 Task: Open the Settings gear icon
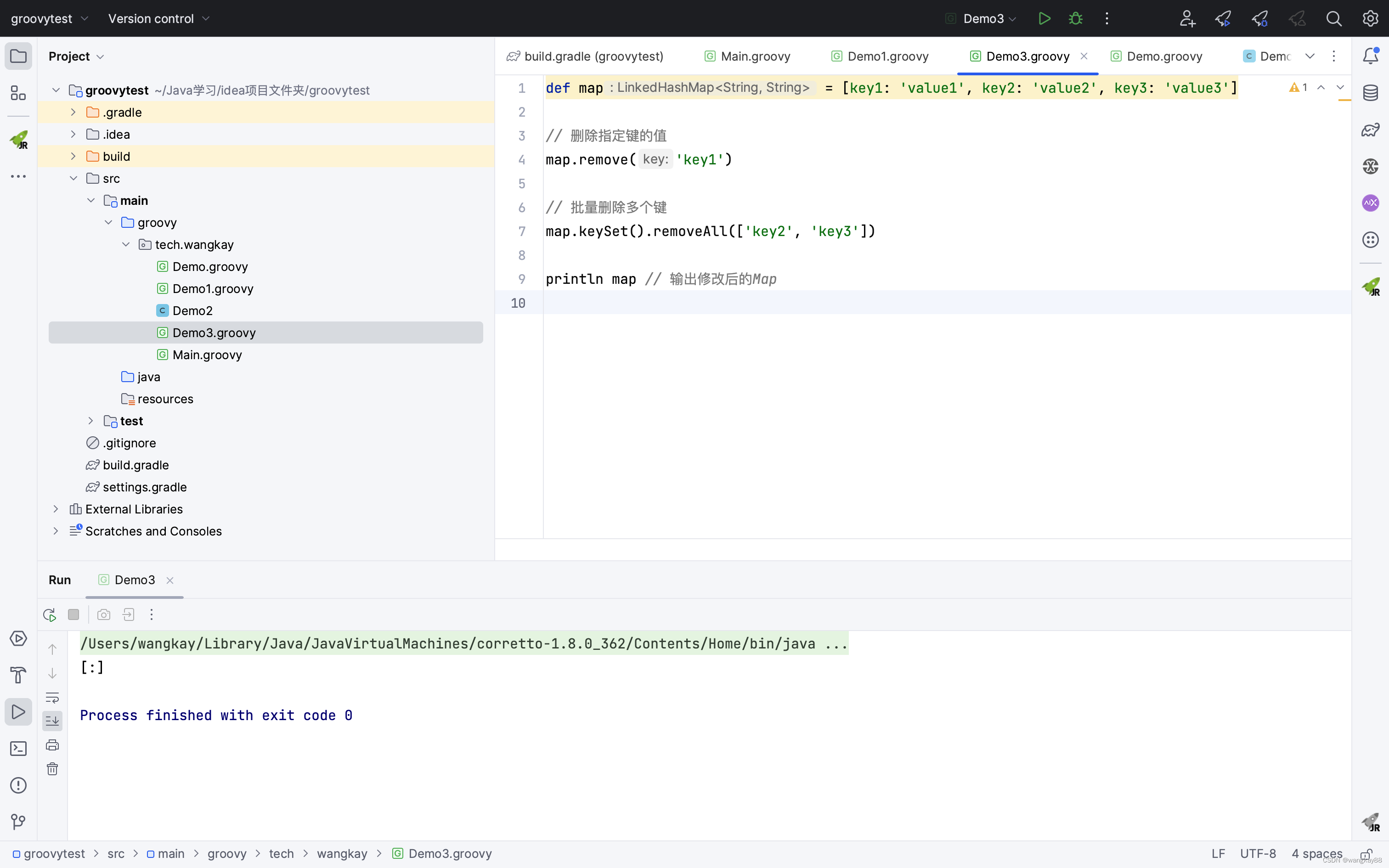coord(1370,18)
